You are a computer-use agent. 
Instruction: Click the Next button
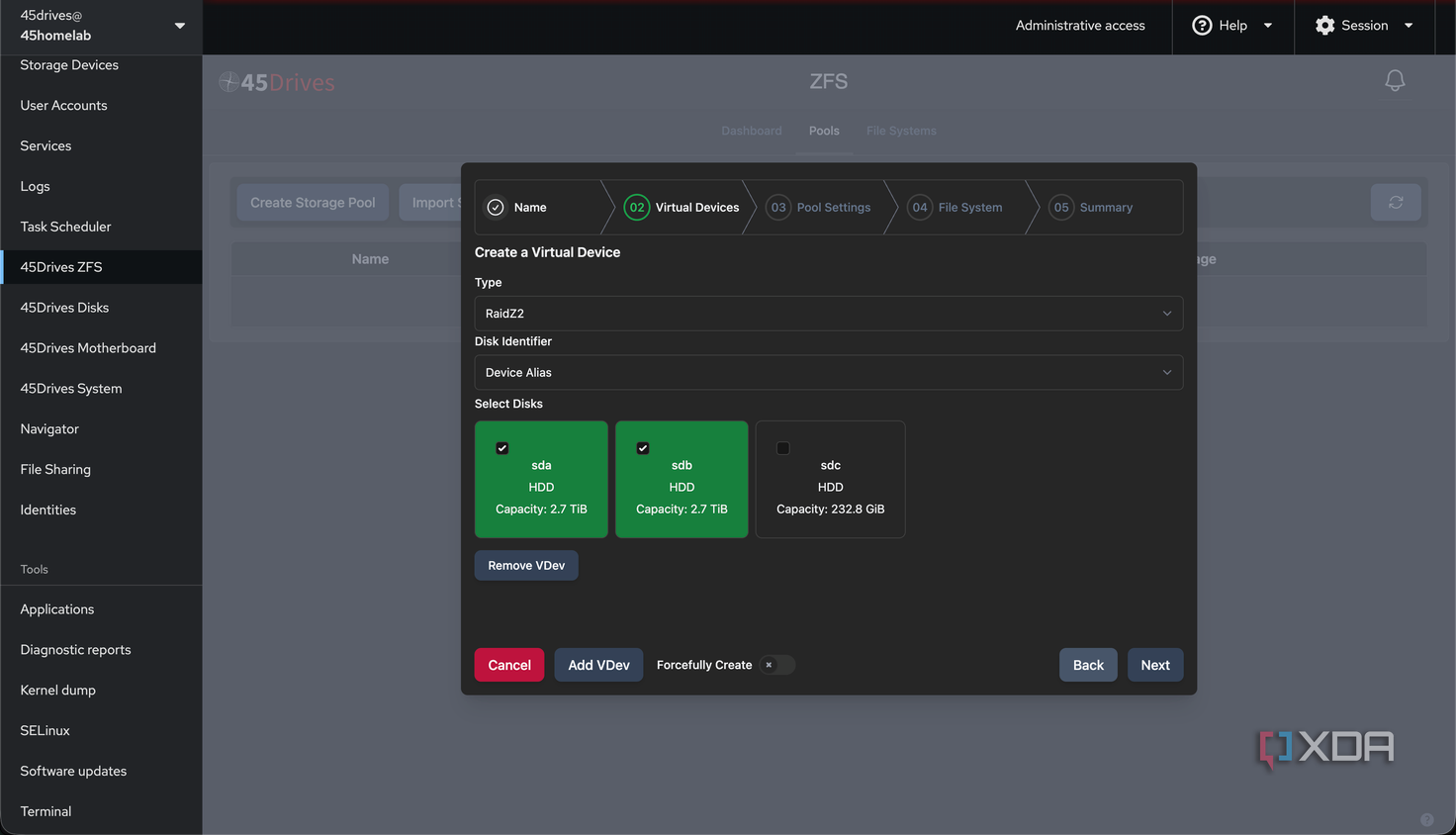coord(1155,665)
